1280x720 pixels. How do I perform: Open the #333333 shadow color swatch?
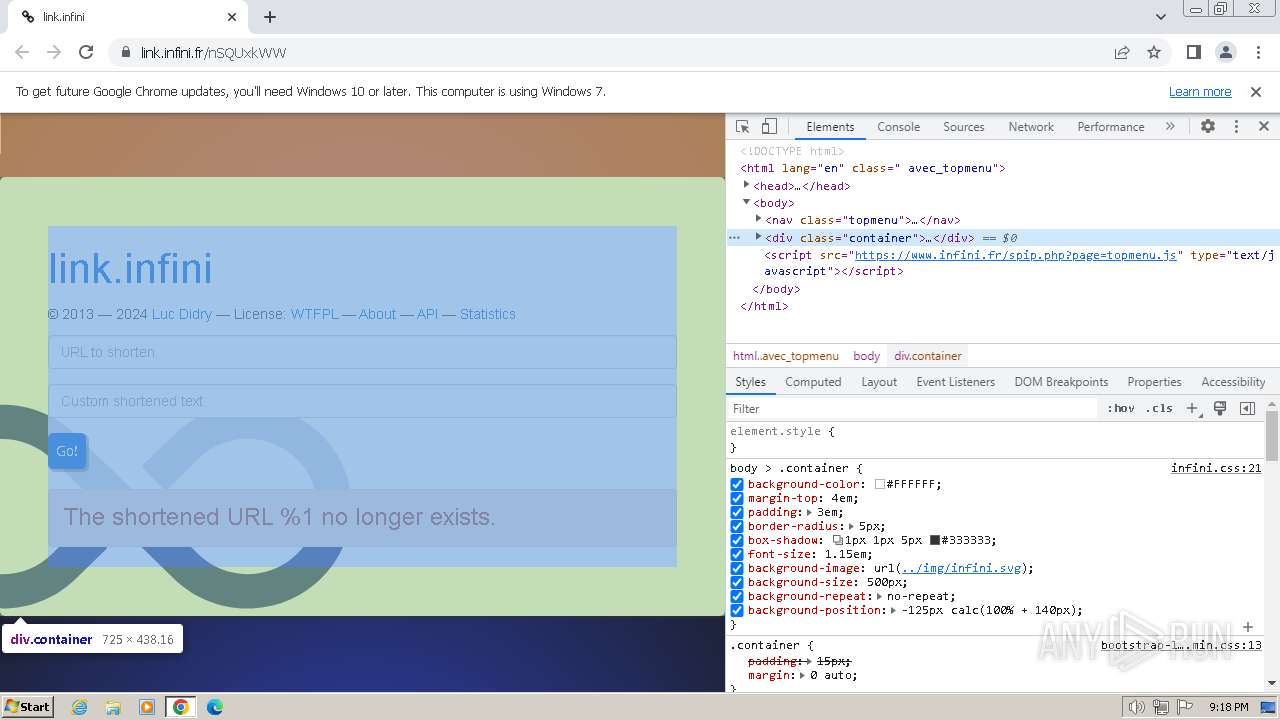(x=935, y=540)
